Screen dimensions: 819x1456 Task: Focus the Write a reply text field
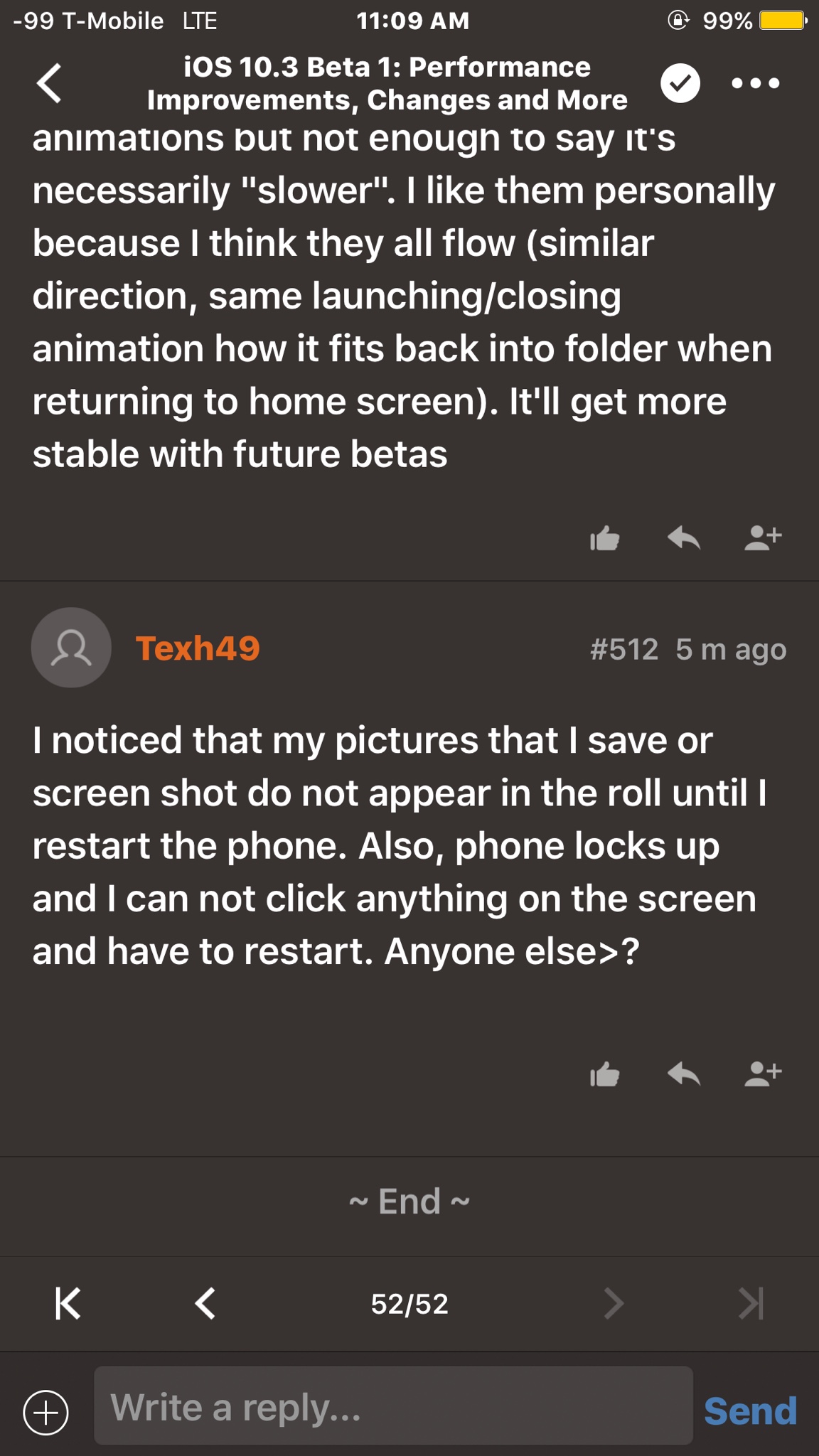(393, 1406)
